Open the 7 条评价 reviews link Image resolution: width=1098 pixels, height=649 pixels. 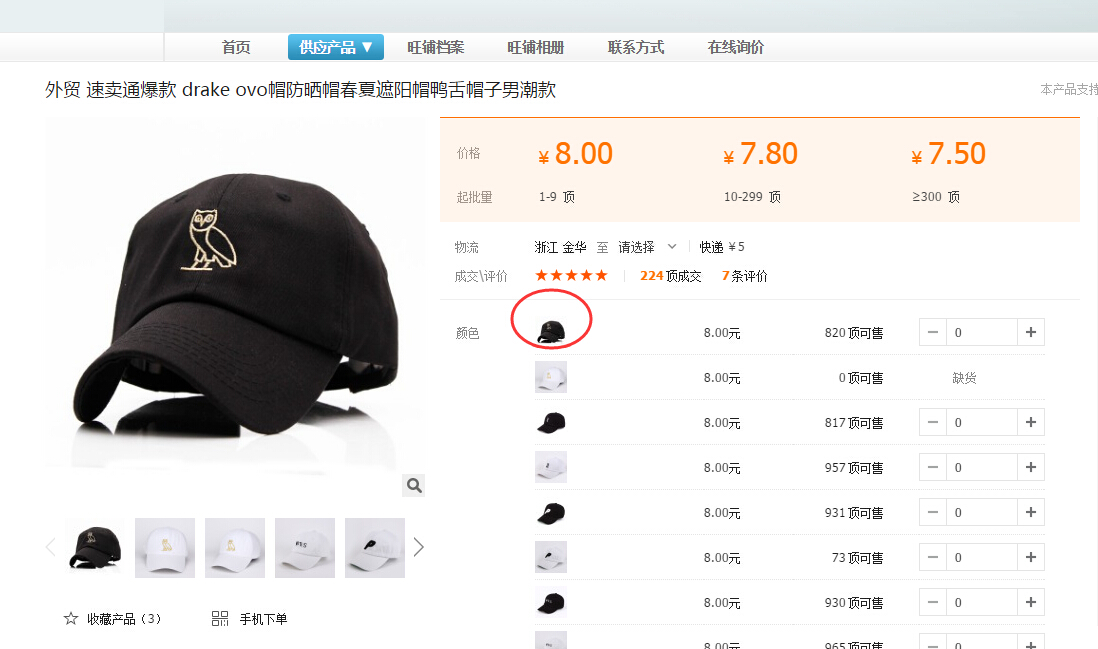click(744, 276)
